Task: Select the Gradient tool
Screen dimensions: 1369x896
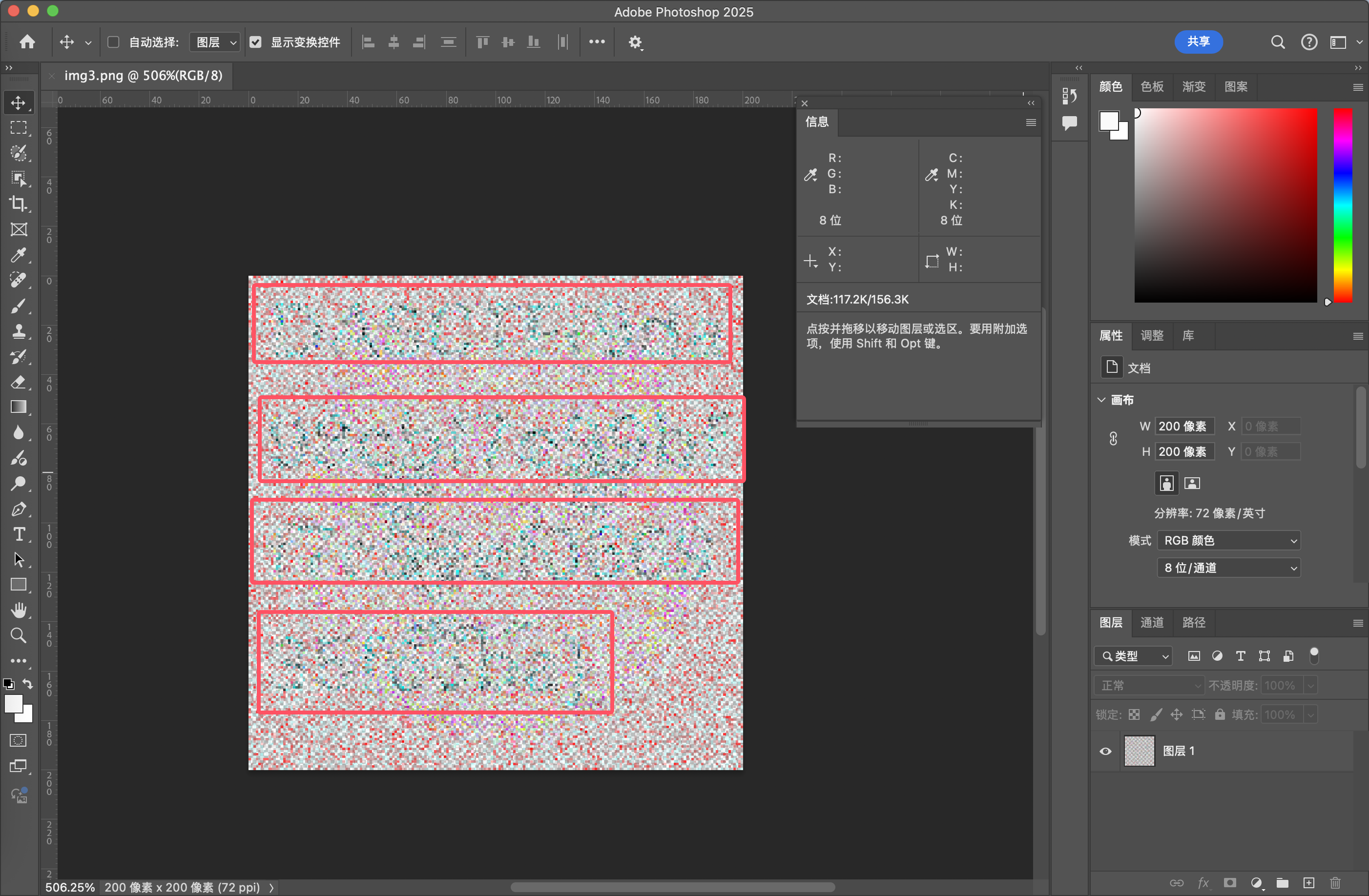Action: pos(19,407)
